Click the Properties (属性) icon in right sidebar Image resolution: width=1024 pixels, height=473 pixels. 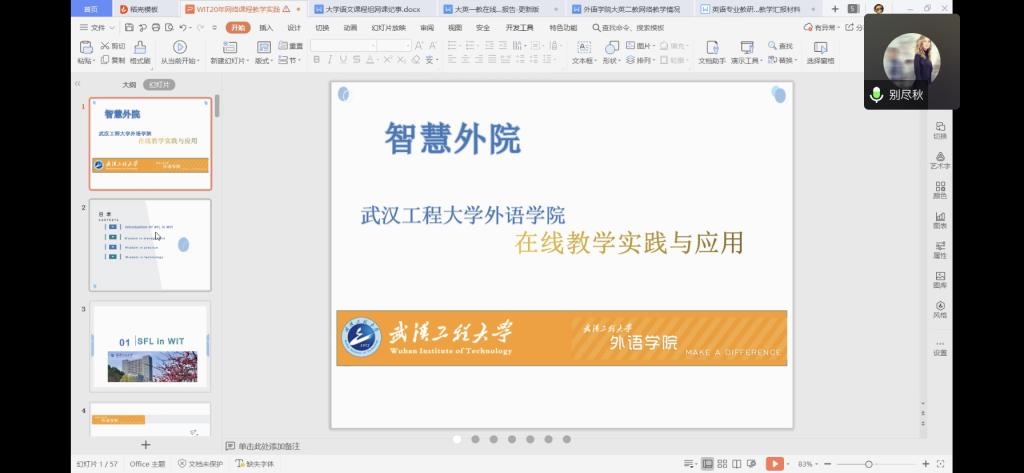pyautogui.click(x=940, y=246)
